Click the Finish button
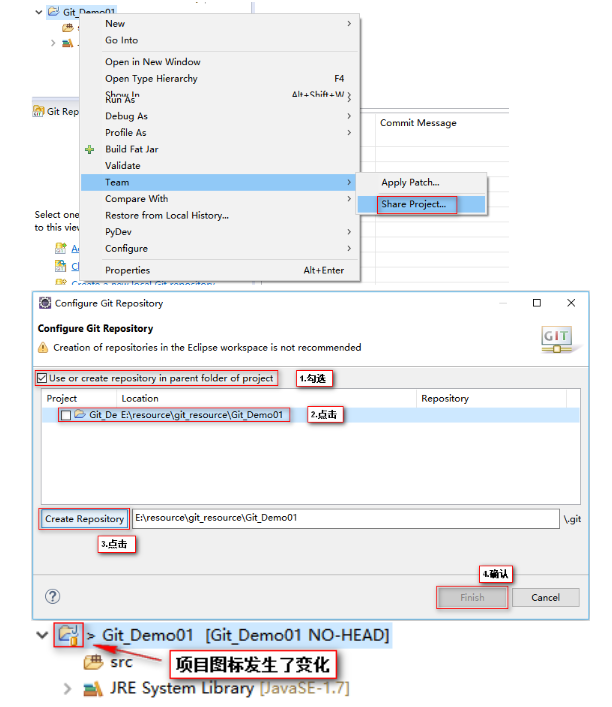The height and width of the screenshot is (707, 612). coord(472,597)
